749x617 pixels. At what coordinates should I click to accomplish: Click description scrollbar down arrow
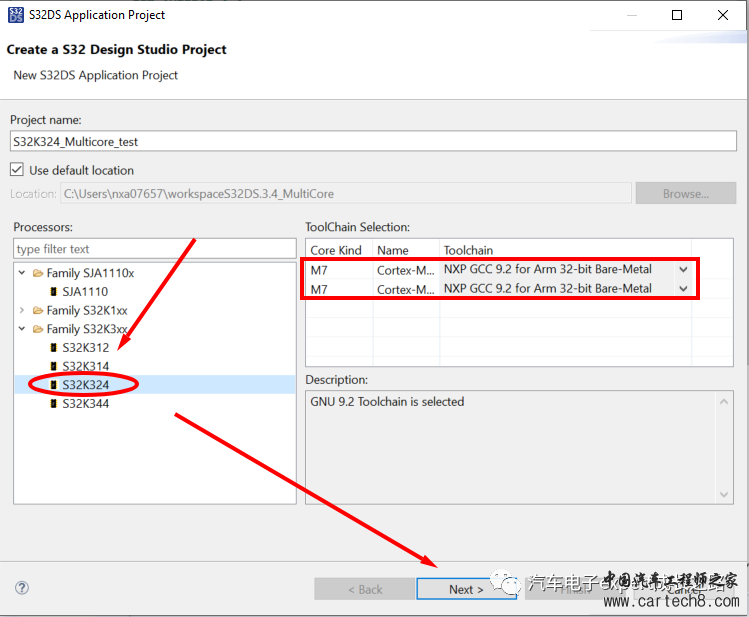(x=724, y=494)
